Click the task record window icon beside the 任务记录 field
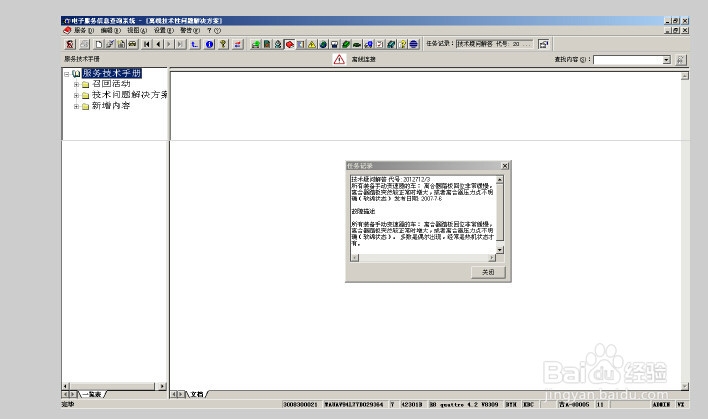This screenshot has width=708, height=419. 544,44
